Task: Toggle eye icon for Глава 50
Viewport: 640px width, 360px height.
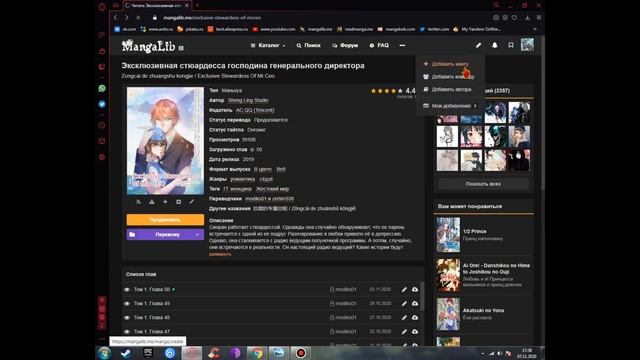Action: click(127, 289)
